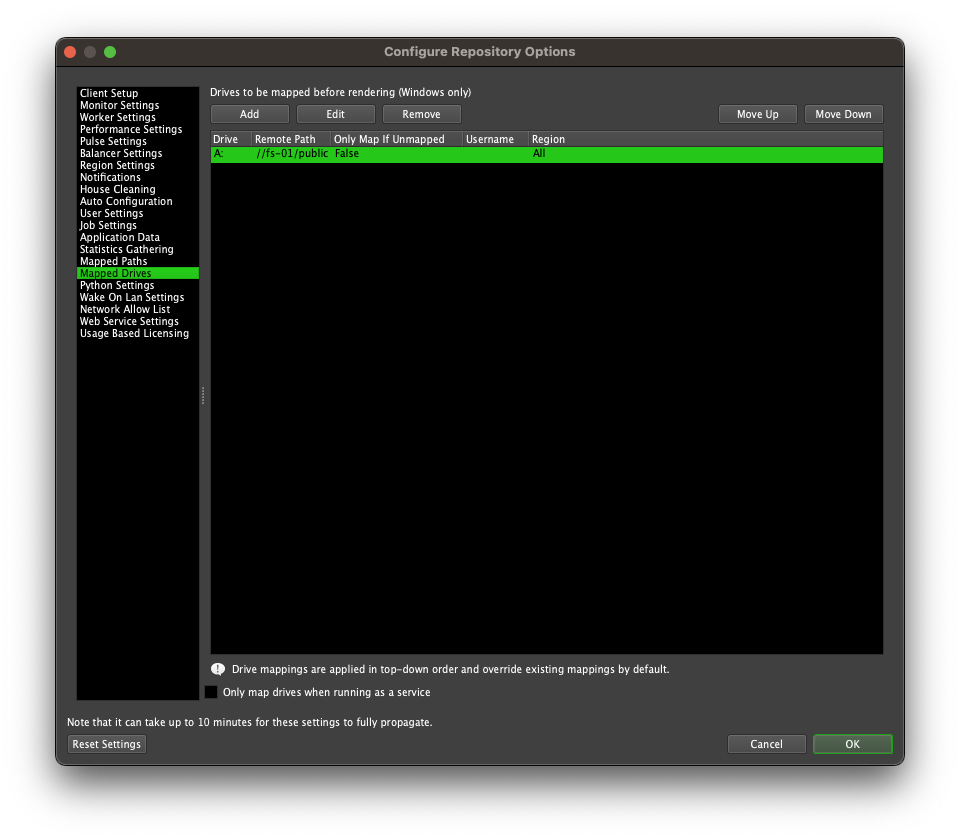This screenshot has height=839, width=960.
Task: Confirm changes with OK
Action: [852, 744]
